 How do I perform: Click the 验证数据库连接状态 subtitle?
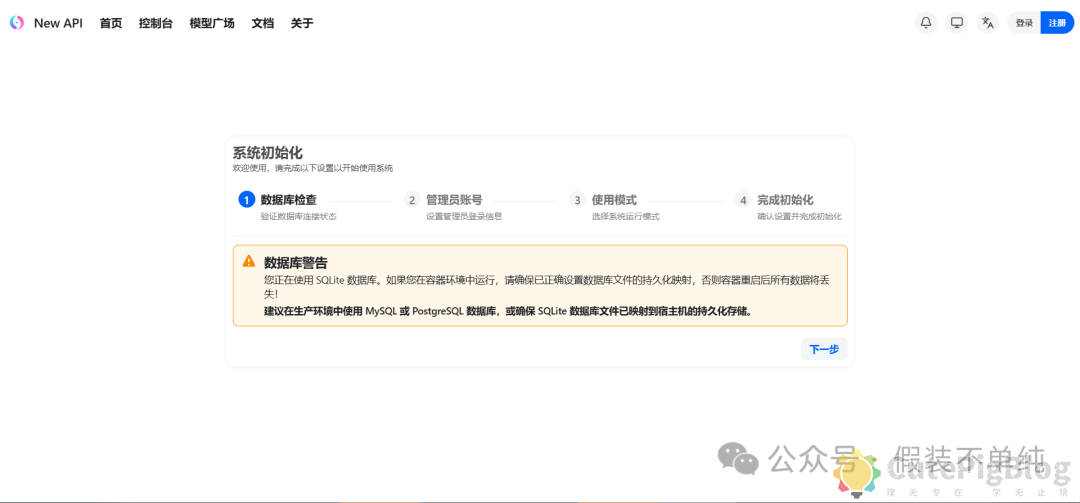(x=298, y=216)
